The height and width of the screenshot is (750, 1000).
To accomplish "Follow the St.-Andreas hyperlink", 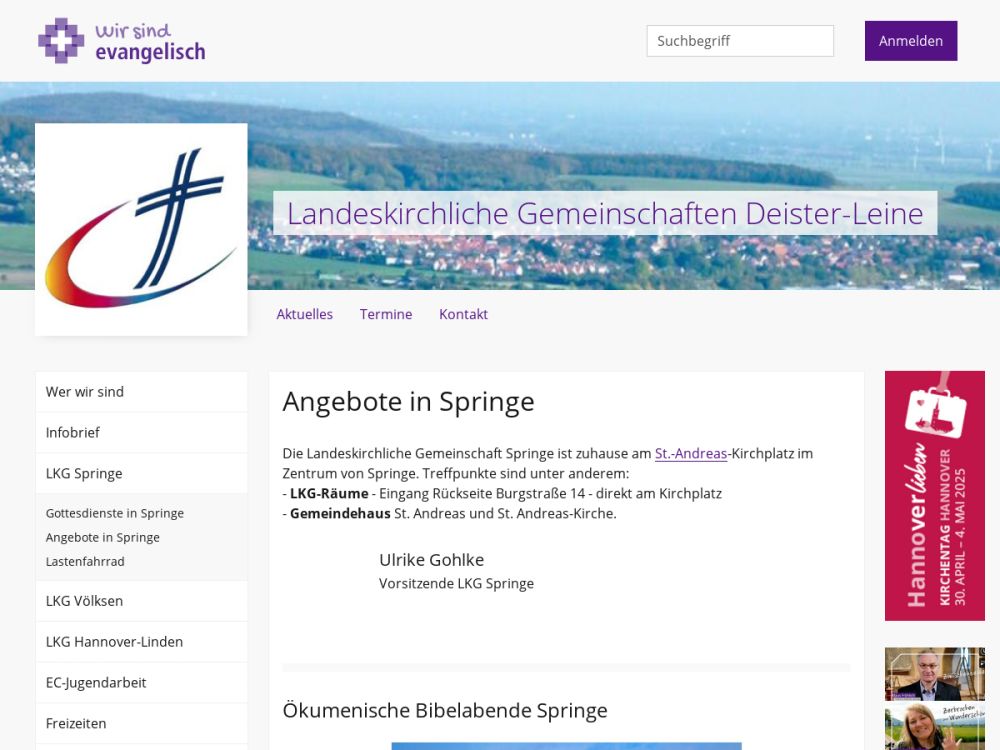I will 691,453.
